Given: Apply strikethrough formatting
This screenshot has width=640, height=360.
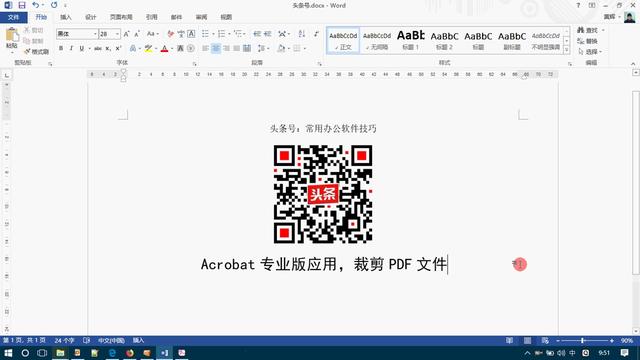Looking at the screenshot, I should (98, 49).
